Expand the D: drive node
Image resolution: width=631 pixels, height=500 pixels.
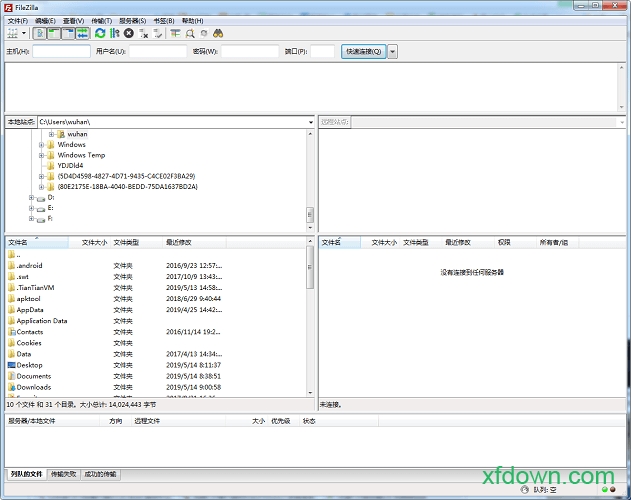tap(31, 197)
